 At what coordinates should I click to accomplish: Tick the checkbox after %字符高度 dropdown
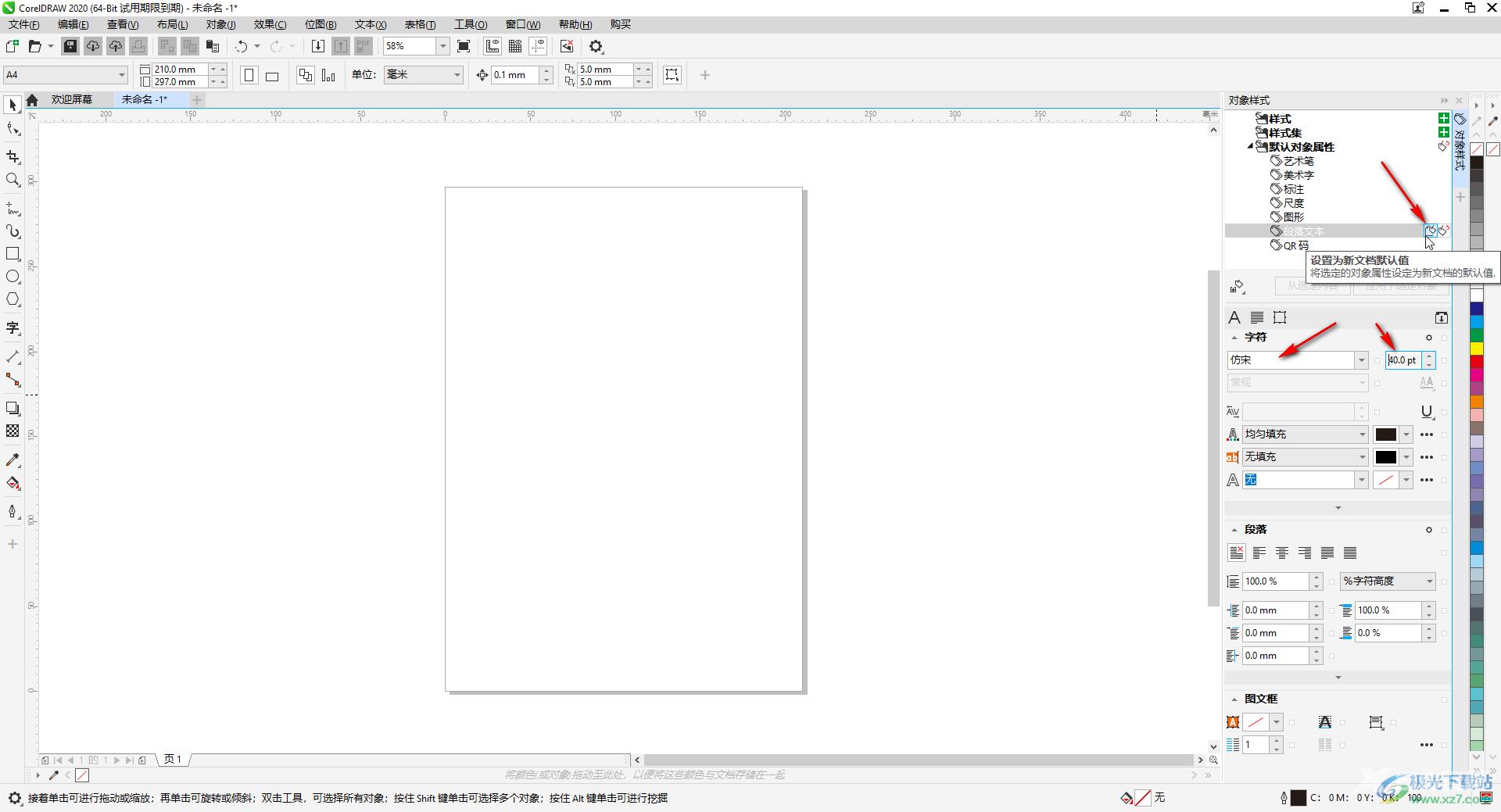tap(1444, 581)
